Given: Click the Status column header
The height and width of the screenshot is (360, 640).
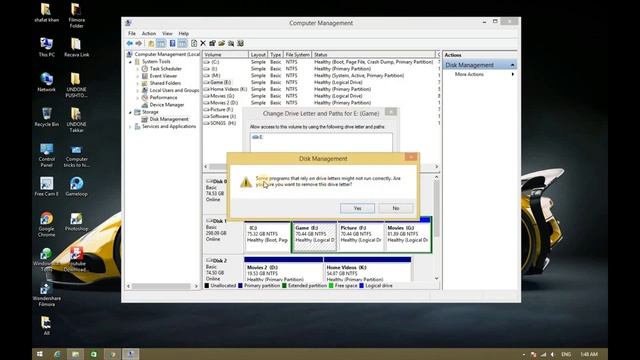Looking at the screenshot, I should click(x=374, y=54).
